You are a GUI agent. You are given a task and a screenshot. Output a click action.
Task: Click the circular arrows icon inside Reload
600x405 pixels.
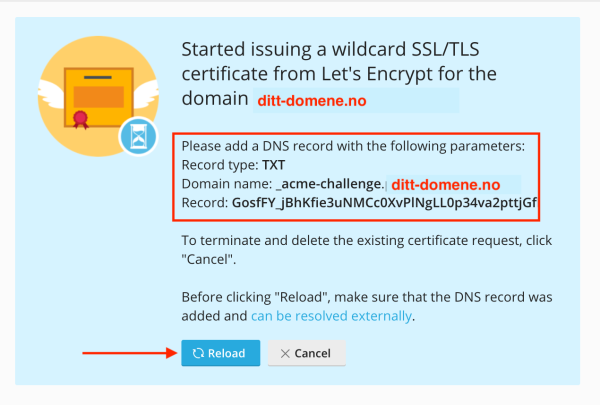pos(198,353)
